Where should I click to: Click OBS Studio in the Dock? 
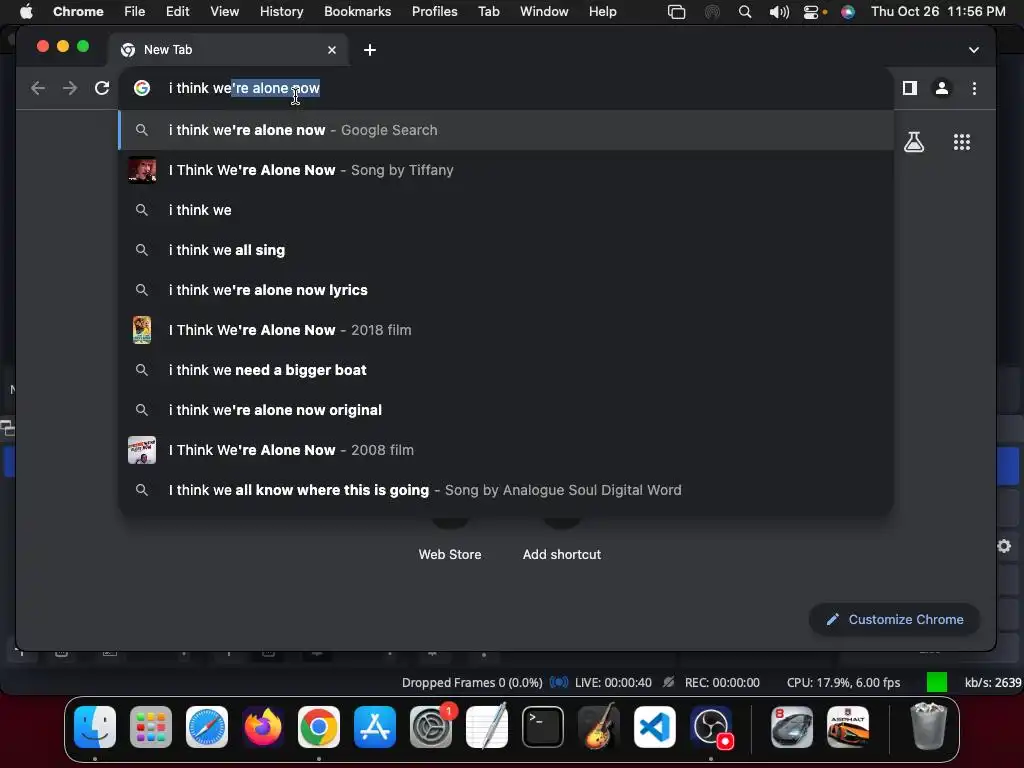click(711, 727)
